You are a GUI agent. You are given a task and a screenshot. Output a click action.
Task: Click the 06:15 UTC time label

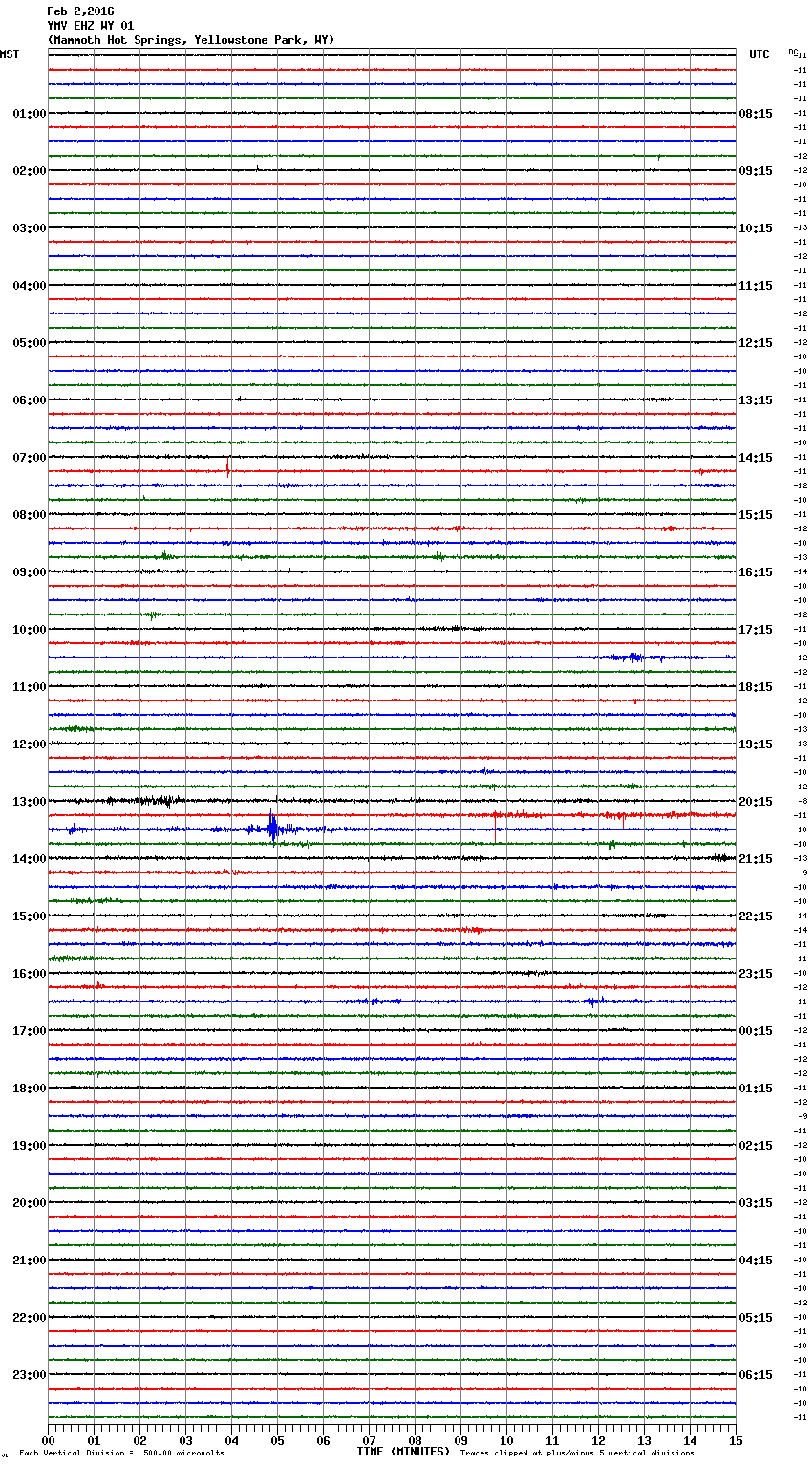756,1375
